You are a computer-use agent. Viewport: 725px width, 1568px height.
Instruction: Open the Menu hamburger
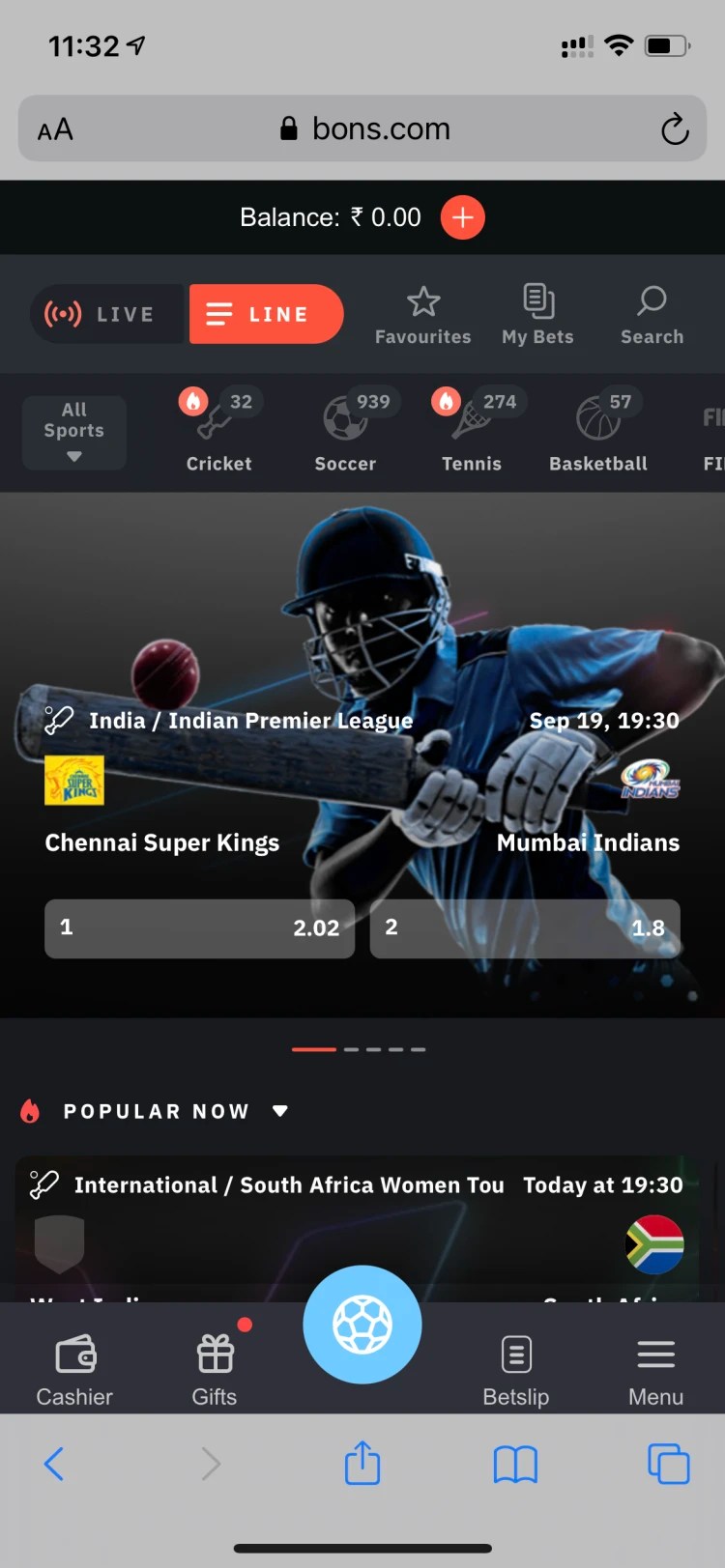click(655, 1370)
